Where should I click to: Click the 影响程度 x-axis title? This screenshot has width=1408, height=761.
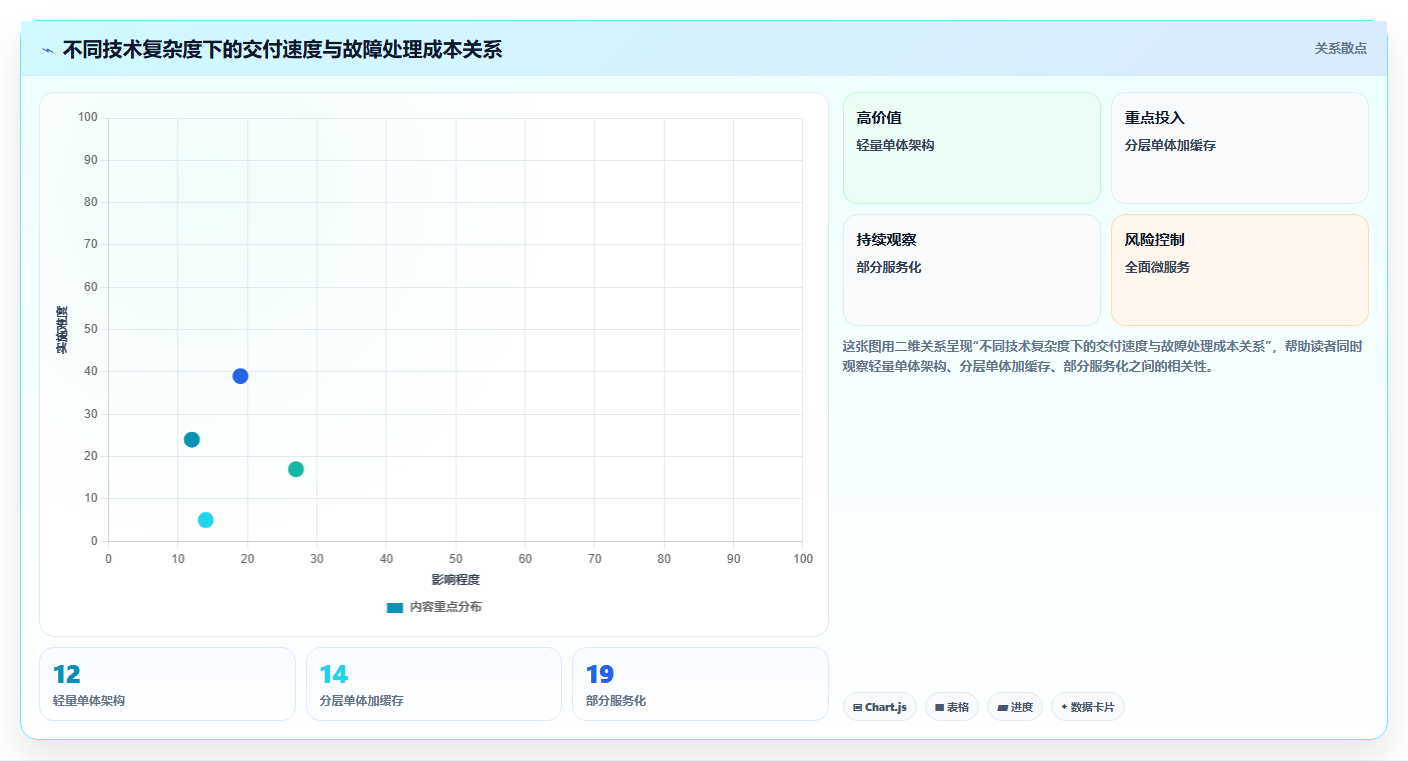456,580
